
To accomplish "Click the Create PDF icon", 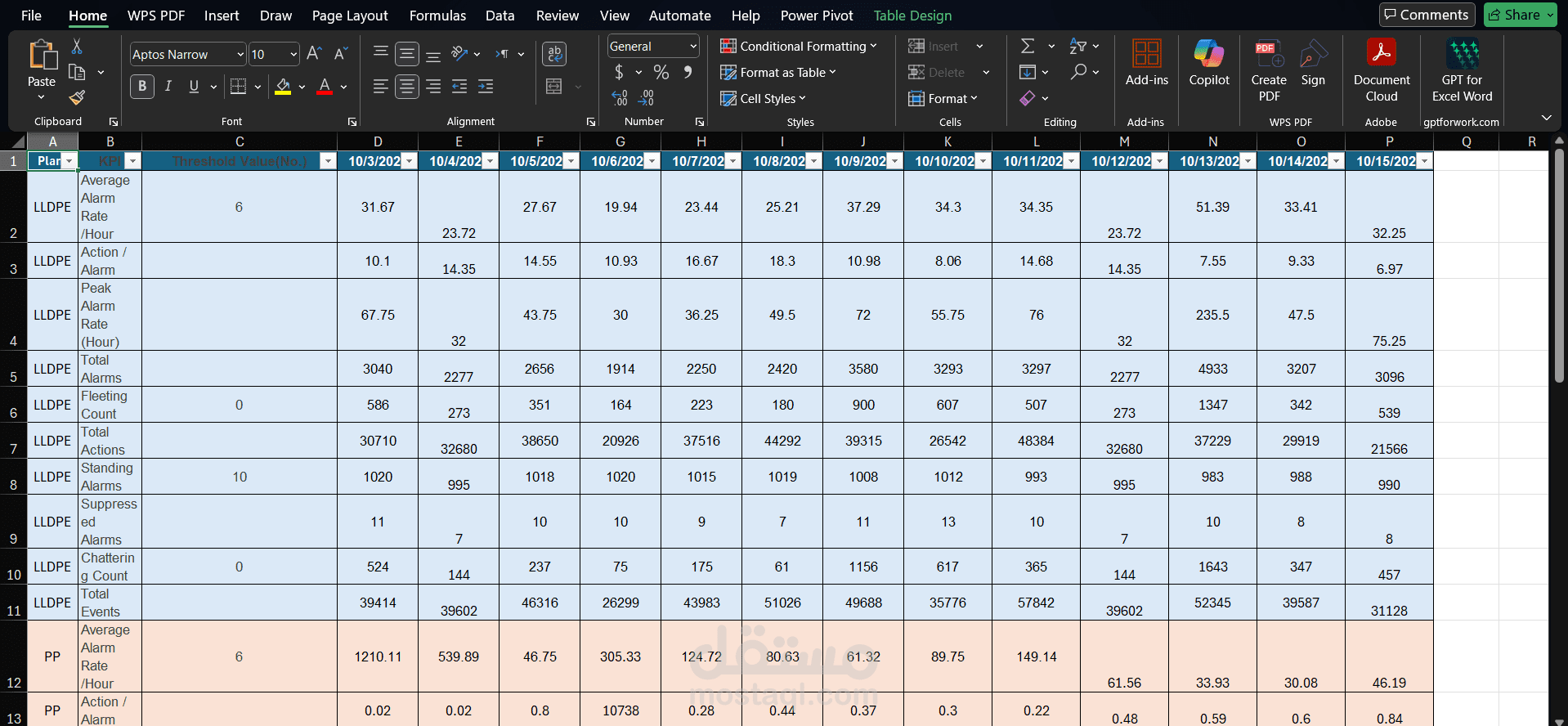I will point(1269,54).
